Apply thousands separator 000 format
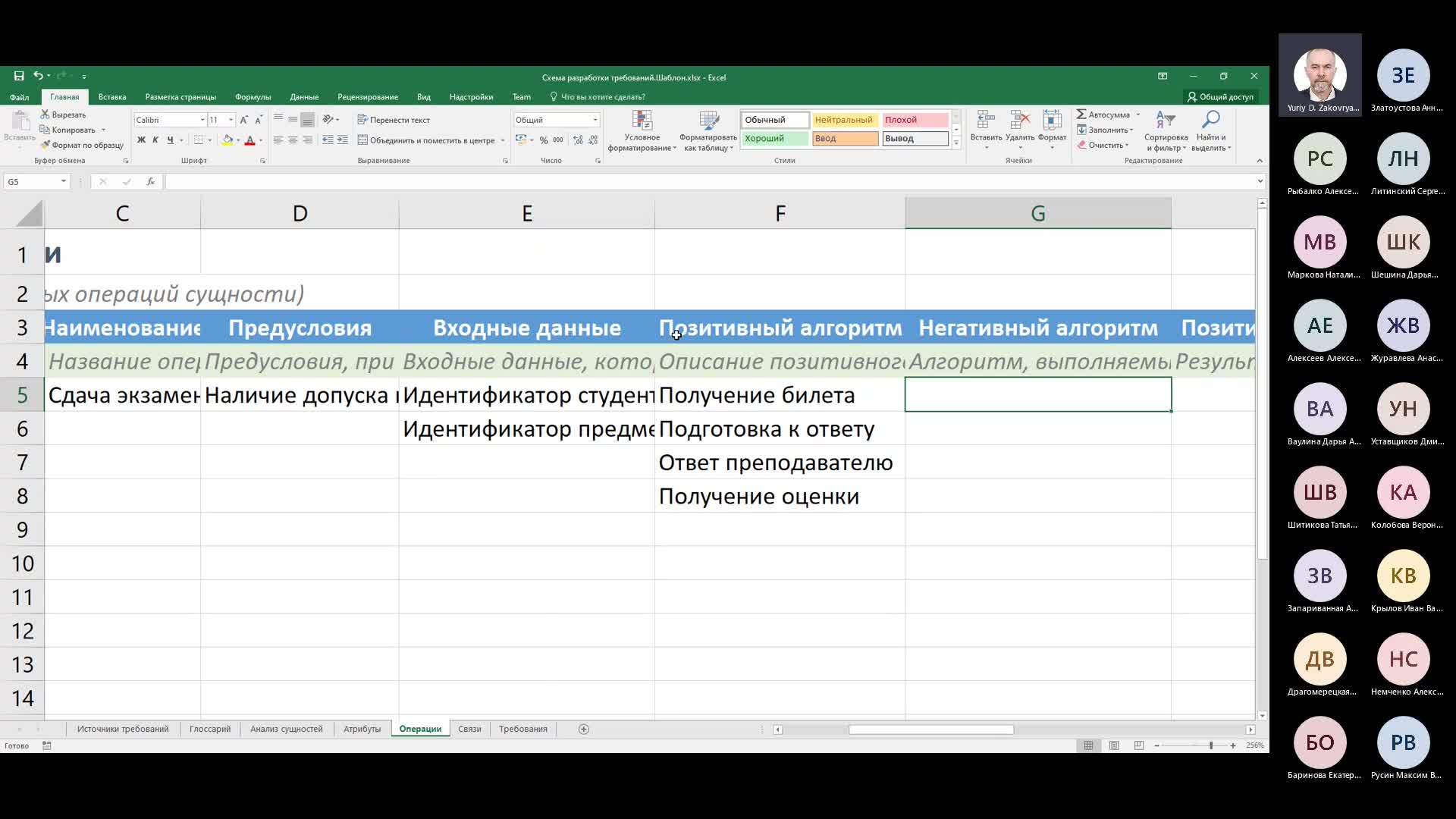 point(558,140)
